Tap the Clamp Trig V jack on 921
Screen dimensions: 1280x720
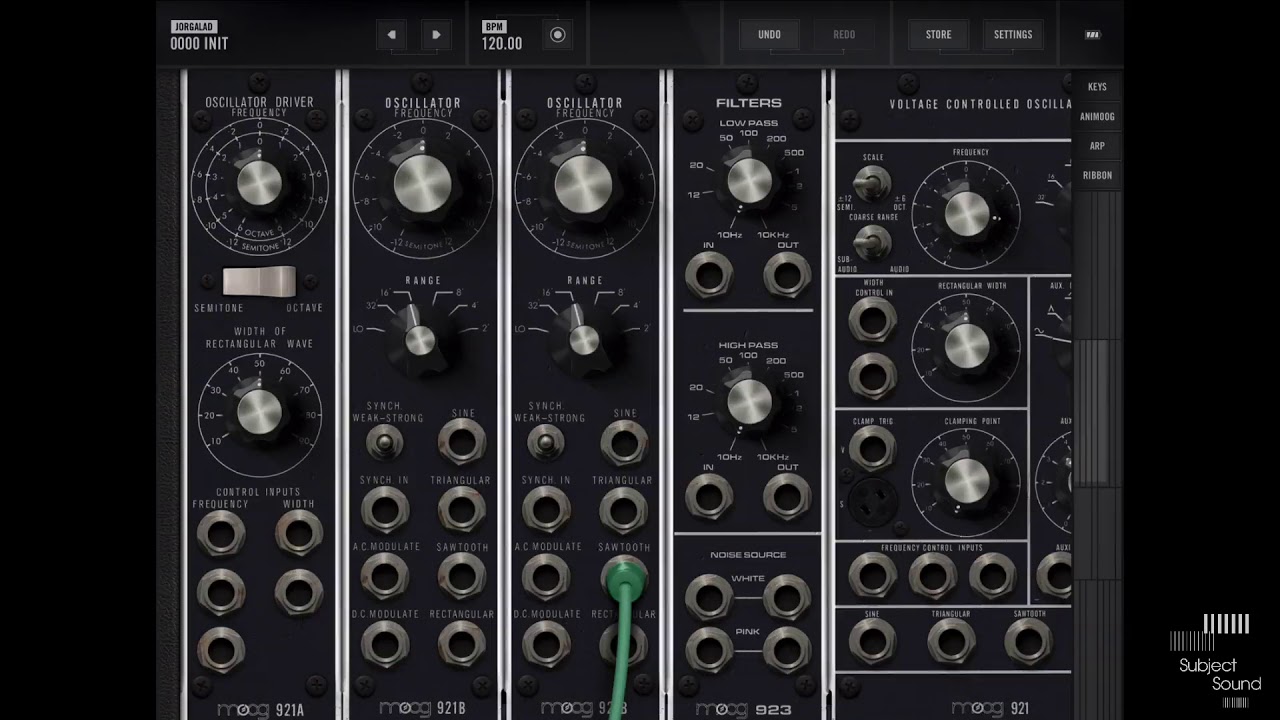[872, 451]
